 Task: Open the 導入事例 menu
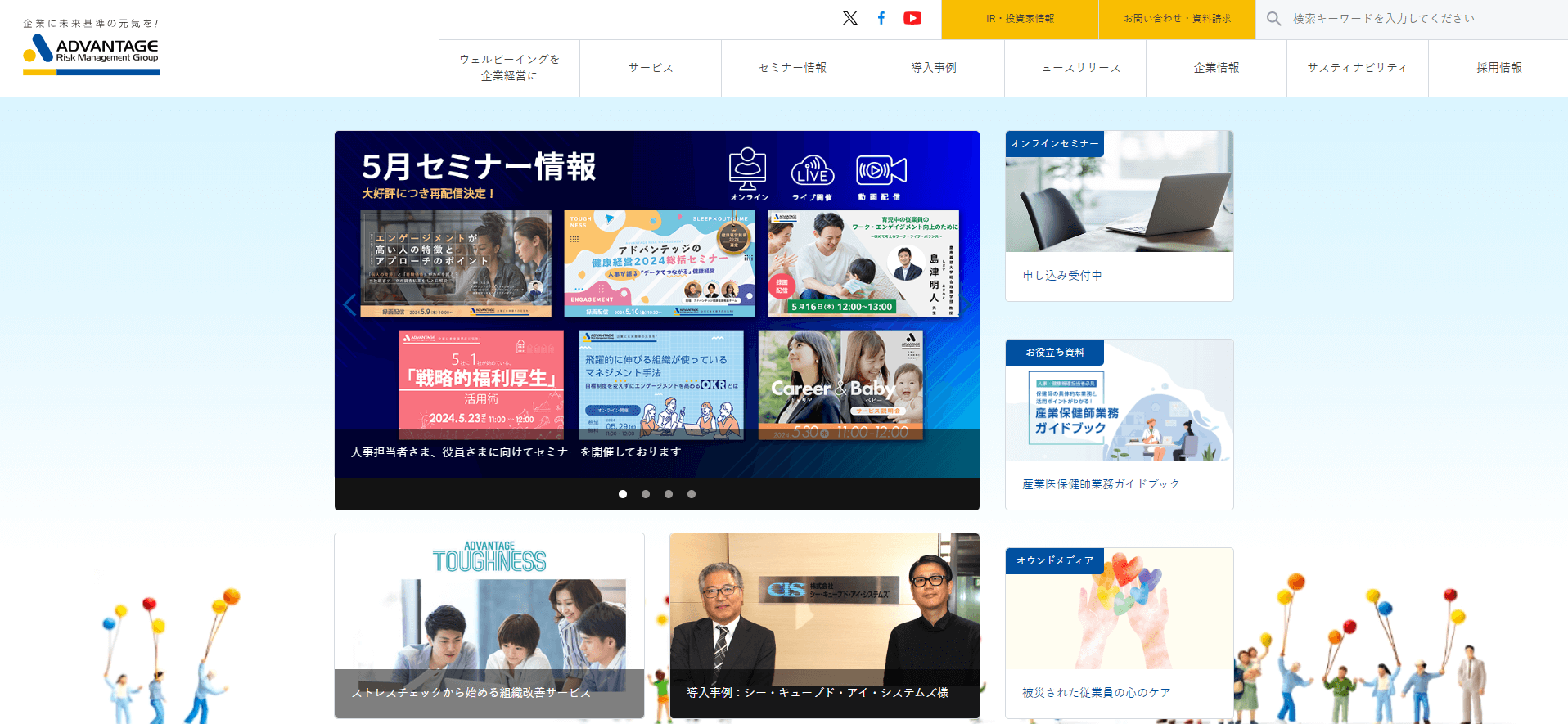coord(934,68)
